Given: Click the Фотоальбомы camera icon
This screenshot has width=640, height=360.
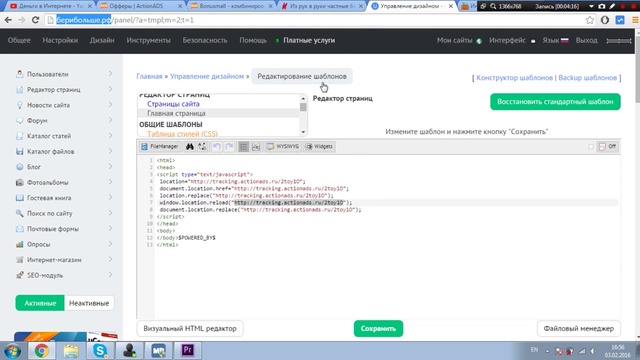Looking at the screenshot, I should coord(19,182).
